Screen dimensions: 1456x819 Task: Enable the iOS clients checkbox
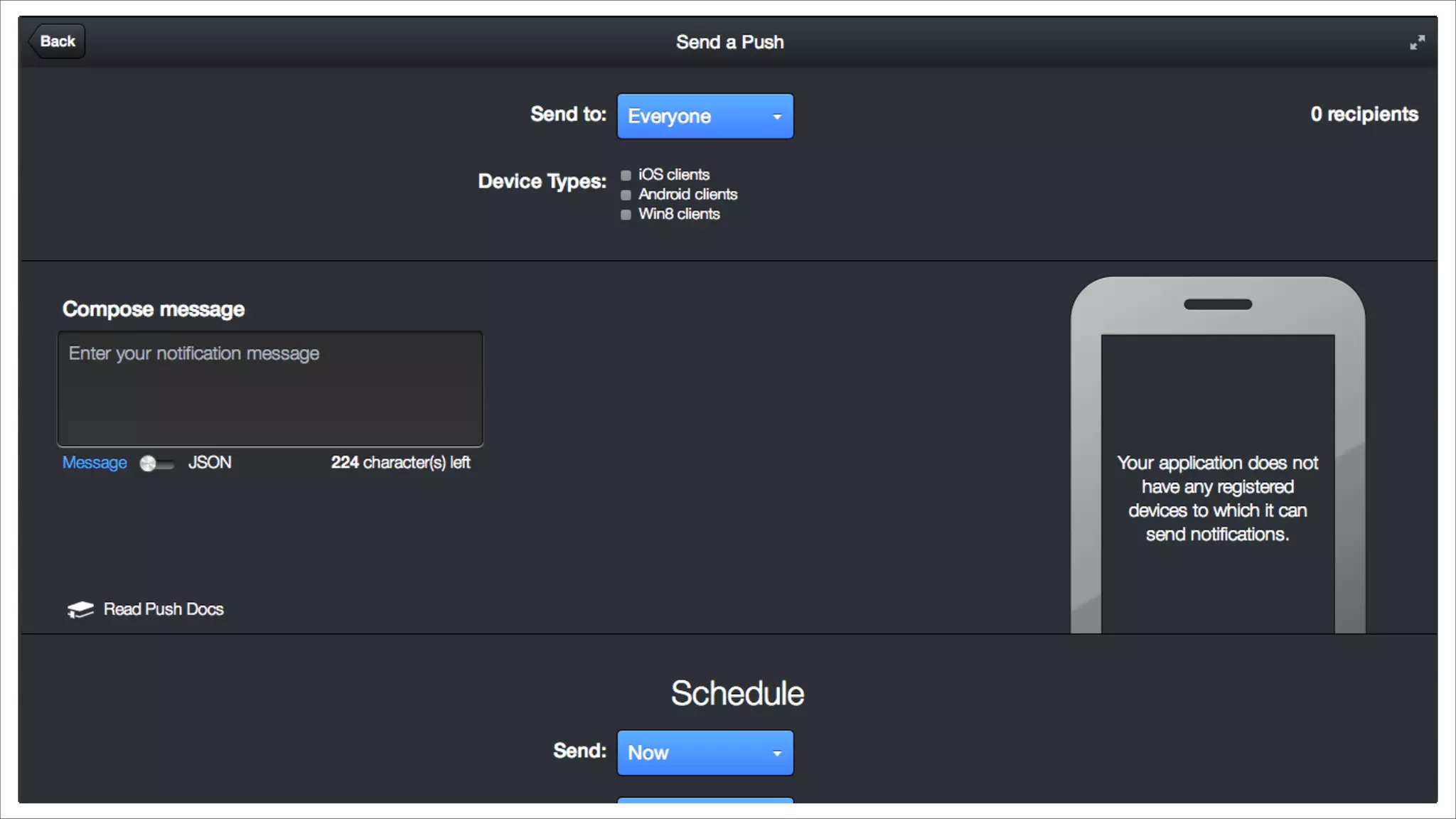(626, 175)
